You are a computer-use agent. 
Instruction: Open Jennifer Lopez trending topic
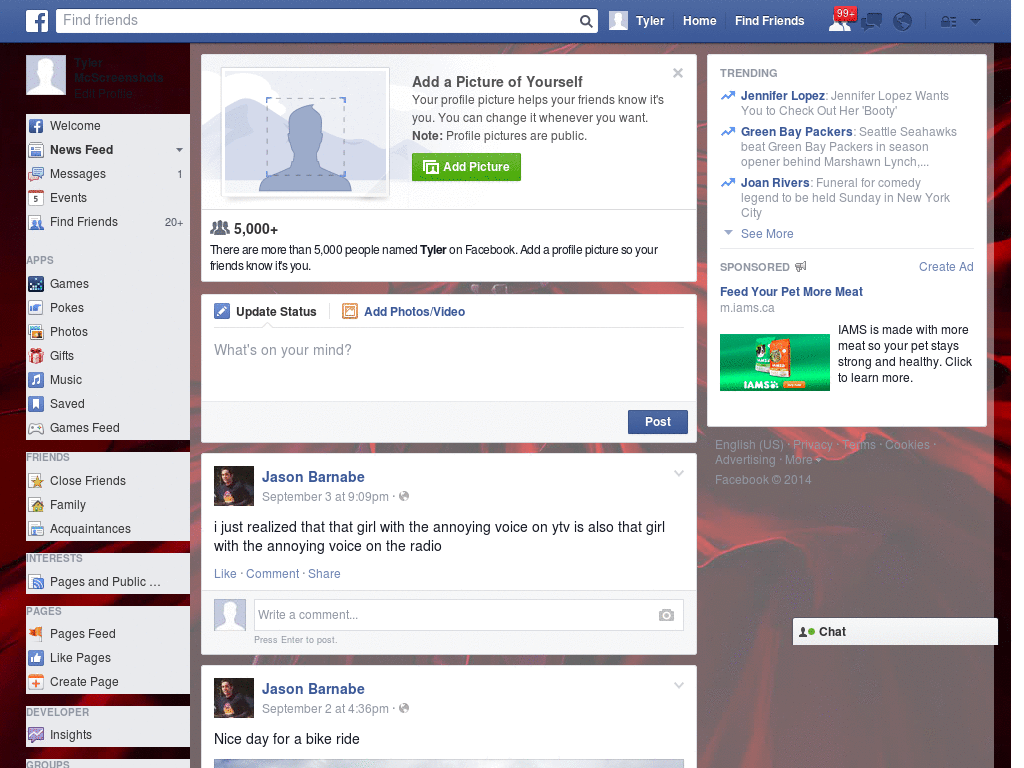coord(782,96)
